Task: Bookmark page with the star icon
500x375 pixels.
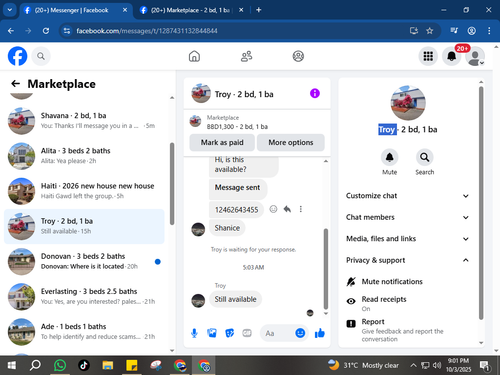Action: click(430, 31)
